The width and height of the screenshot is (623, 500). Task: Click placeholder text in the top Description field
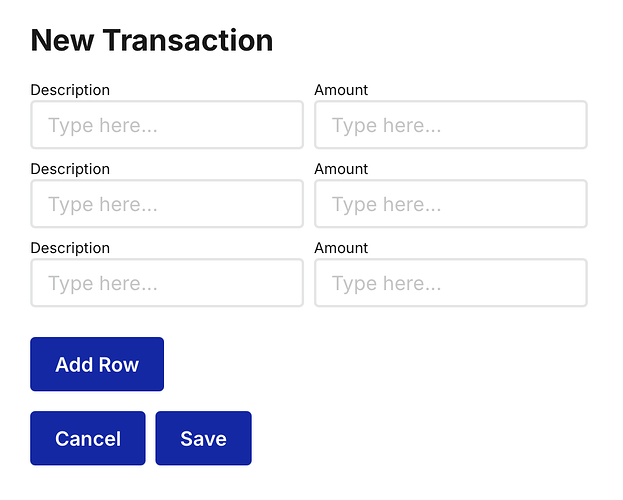pos(103,125)
